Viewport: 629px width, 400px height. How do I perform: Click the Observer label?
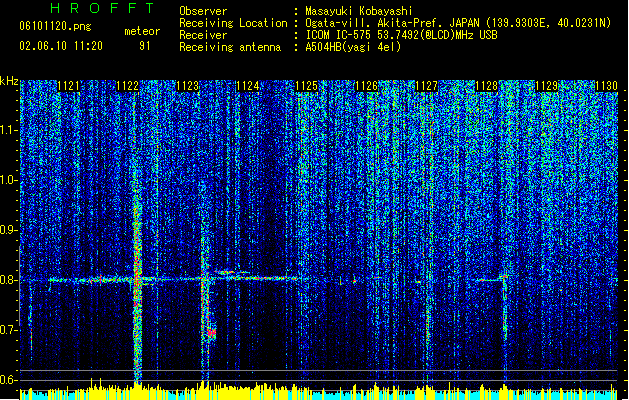(x=203, y=11)
